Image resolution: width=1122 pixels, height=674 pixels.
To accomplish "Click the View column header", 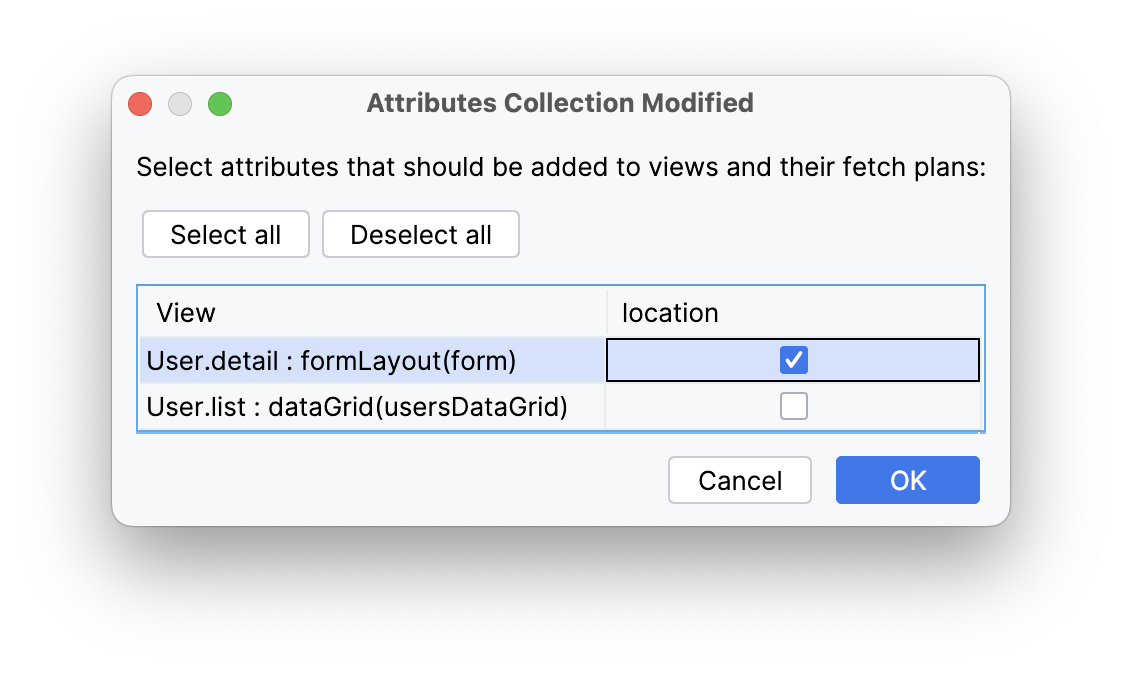I will tap(186, 313).
